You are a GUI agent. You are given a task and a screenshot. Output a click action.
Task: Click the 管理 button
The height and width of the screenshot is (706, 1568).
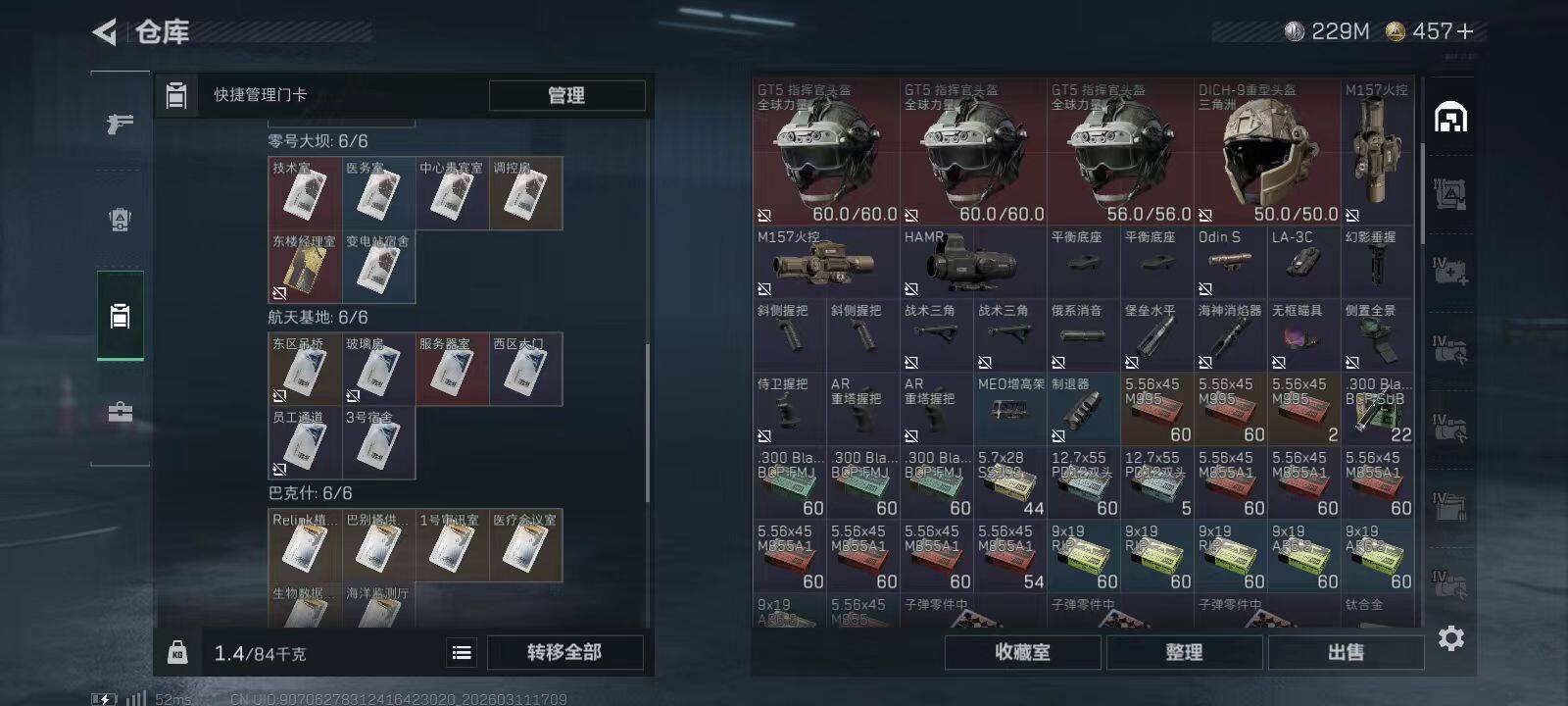566,95
